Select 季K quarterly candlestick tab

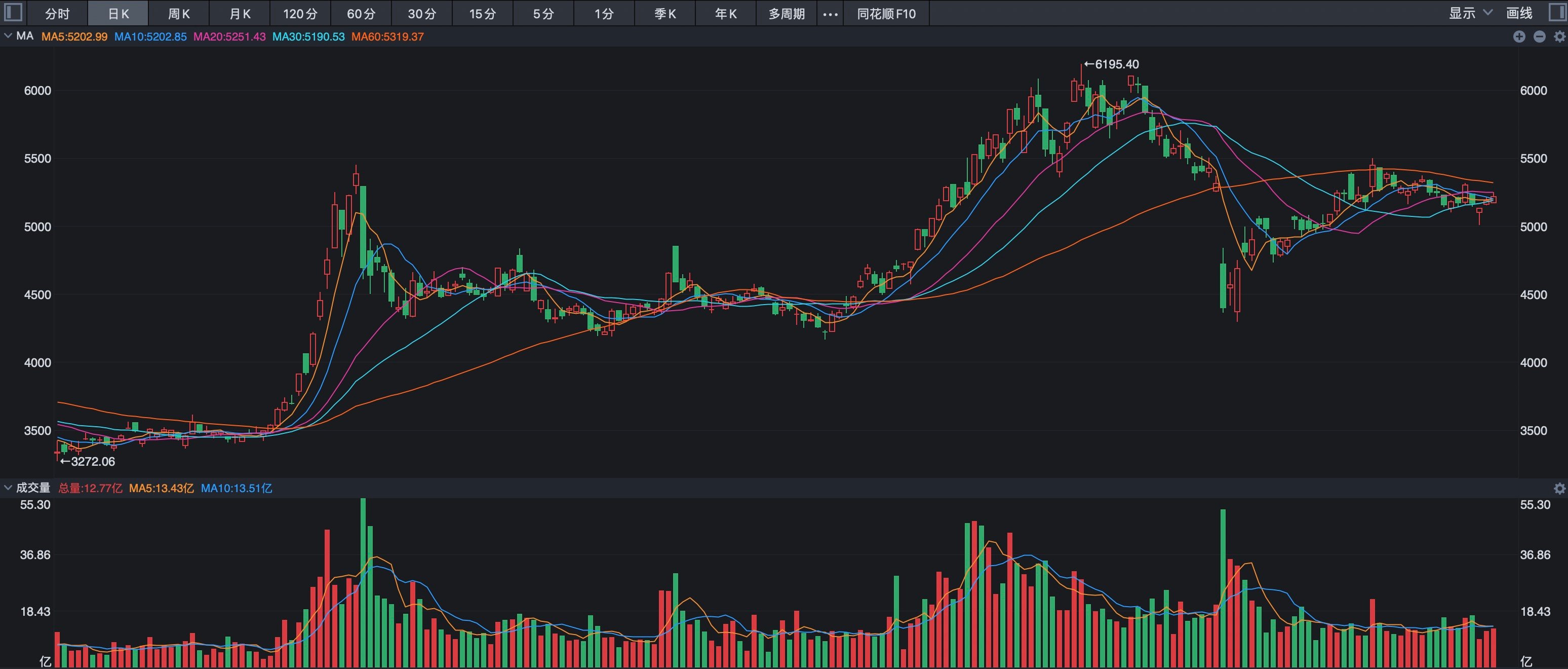[664, 13]
